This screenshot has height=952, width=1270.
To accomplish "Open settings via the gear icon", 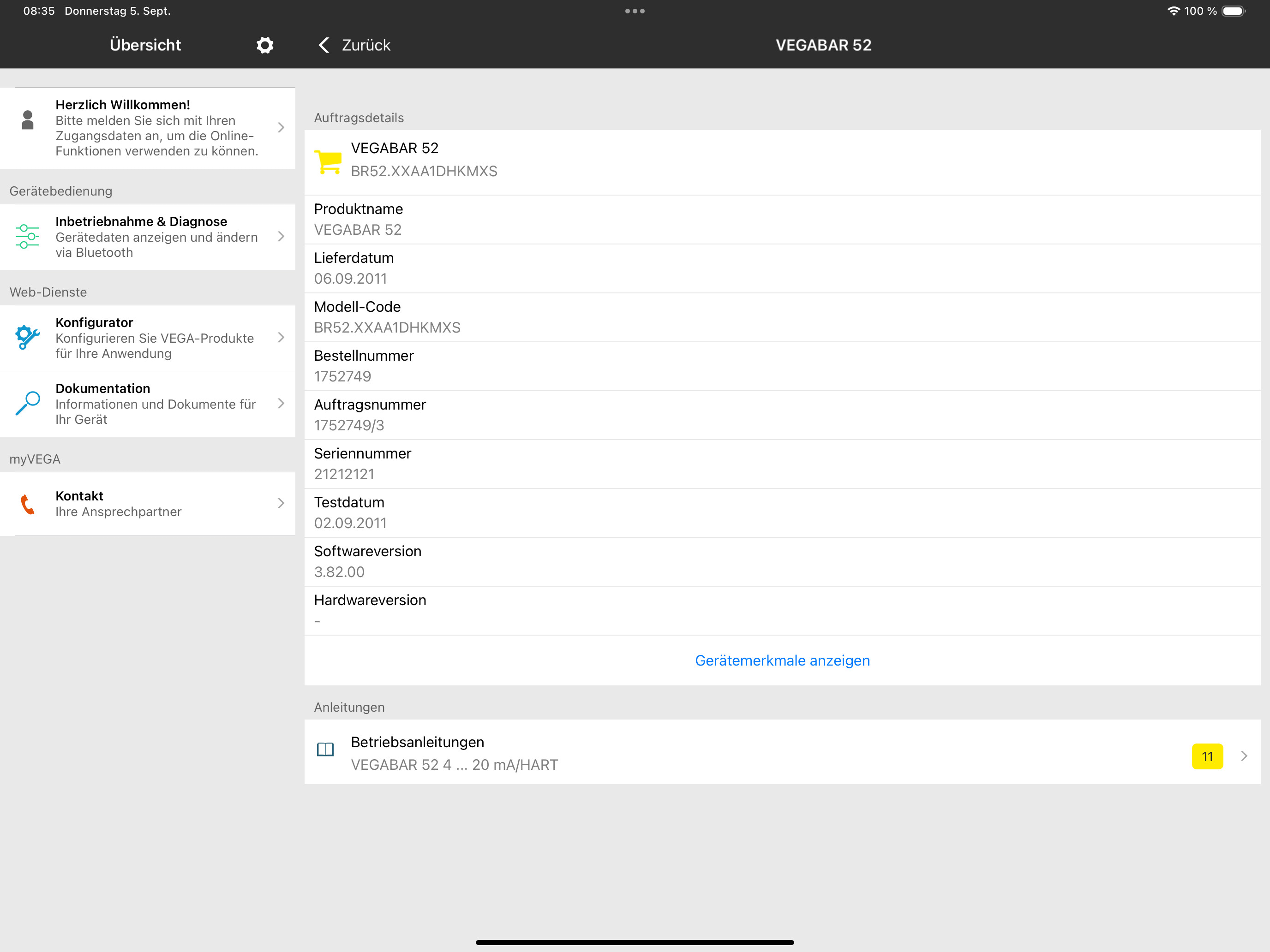I will click(265, 45).
